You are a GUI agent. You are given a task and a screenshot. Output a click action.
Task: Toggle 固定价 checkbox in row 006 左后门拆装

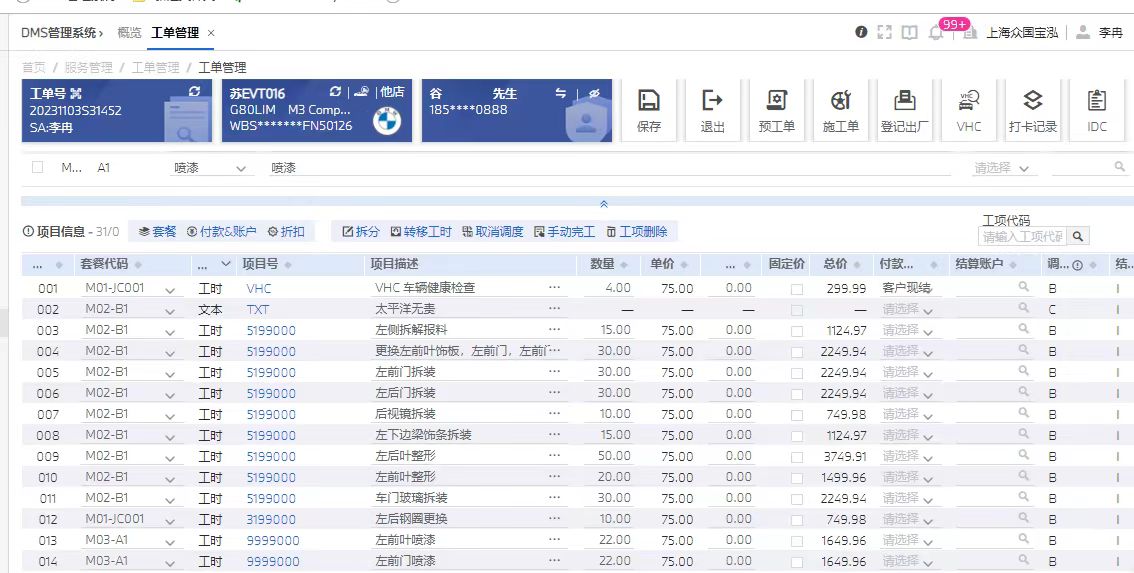(x=796, y=394)
